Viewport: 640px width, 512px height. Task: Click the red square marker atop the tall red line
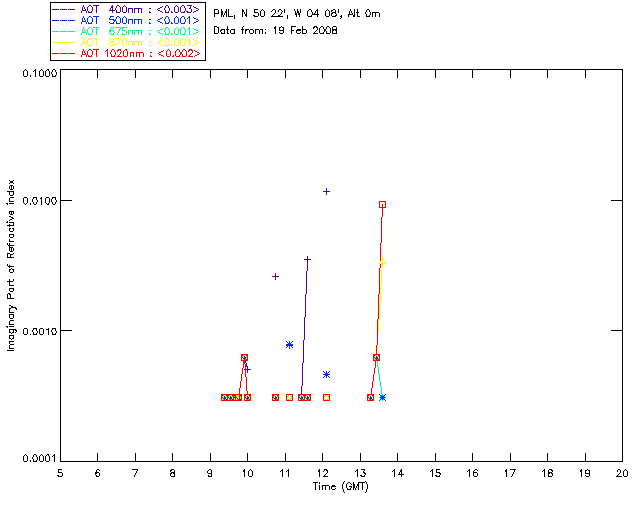pos(382,205)
